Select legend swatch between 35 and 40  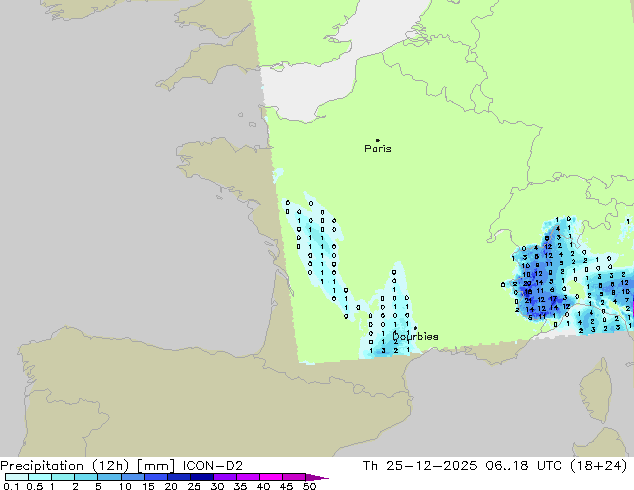[248, 477]
